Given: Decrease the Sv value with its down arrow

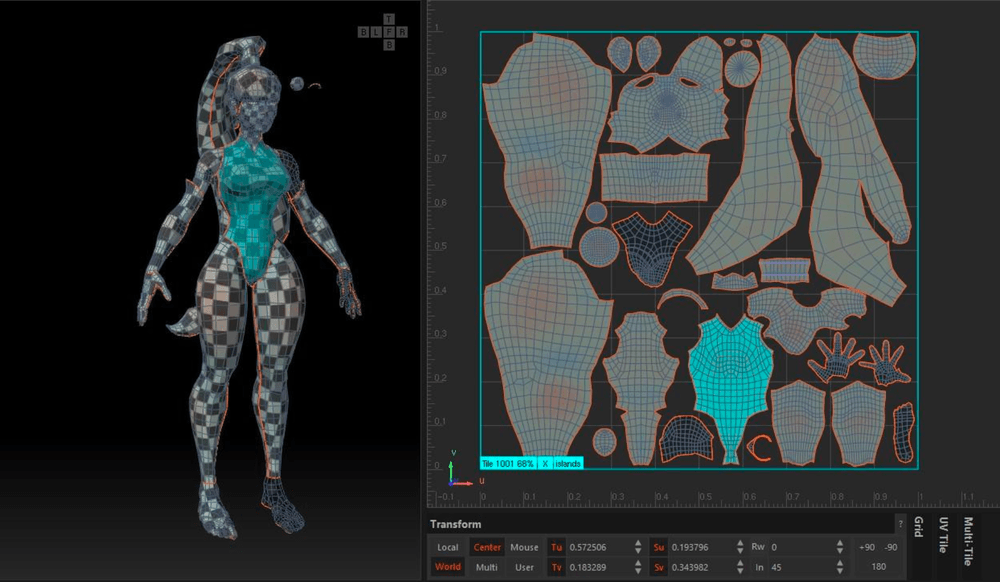Looking at the screenshot, I should [x=738, y=571].
